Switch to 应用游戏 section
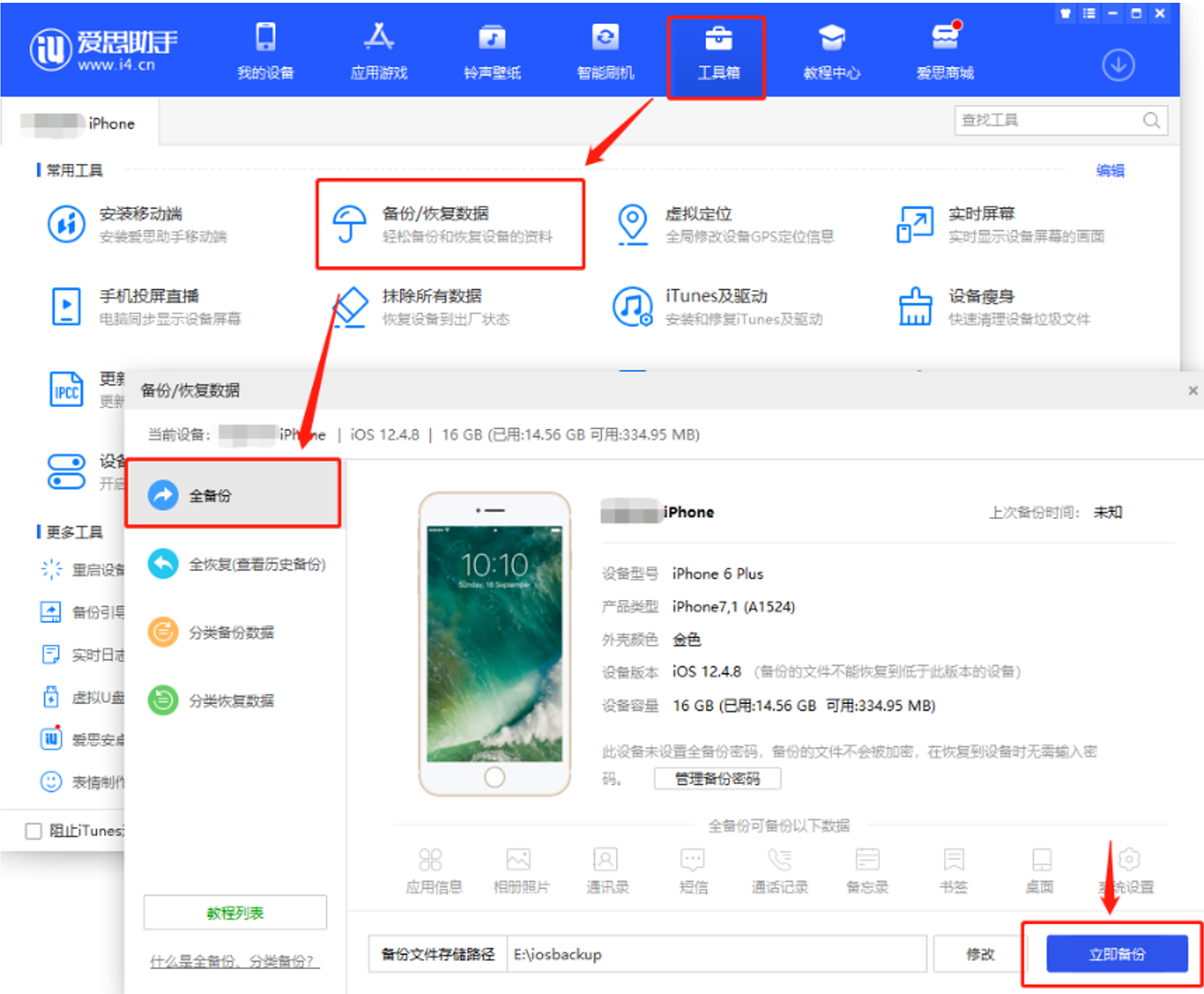This screenshot has width=1204, height=994. click(378, 52)
